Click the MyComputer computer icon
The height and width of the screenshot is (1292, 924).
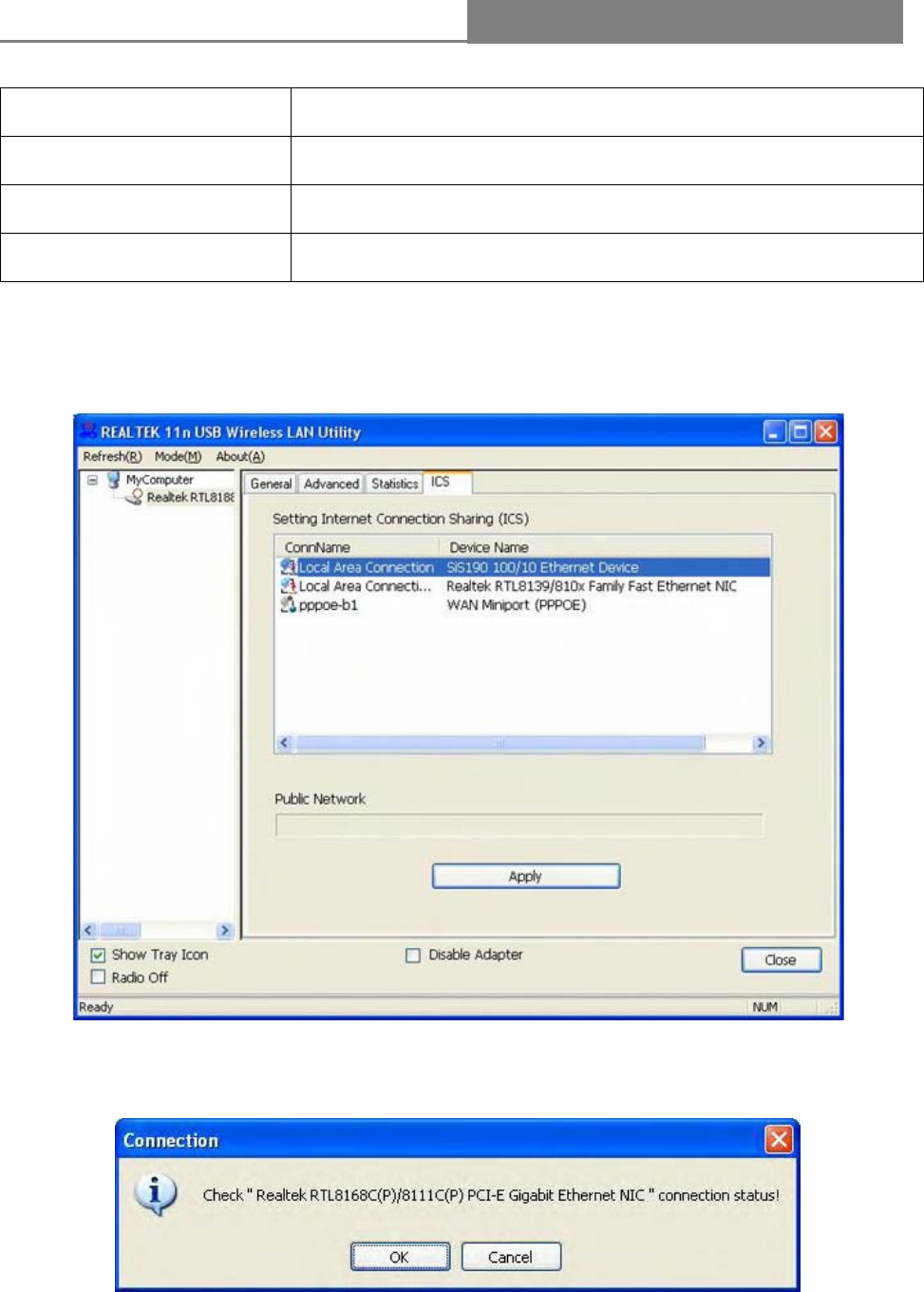(114, 480)
